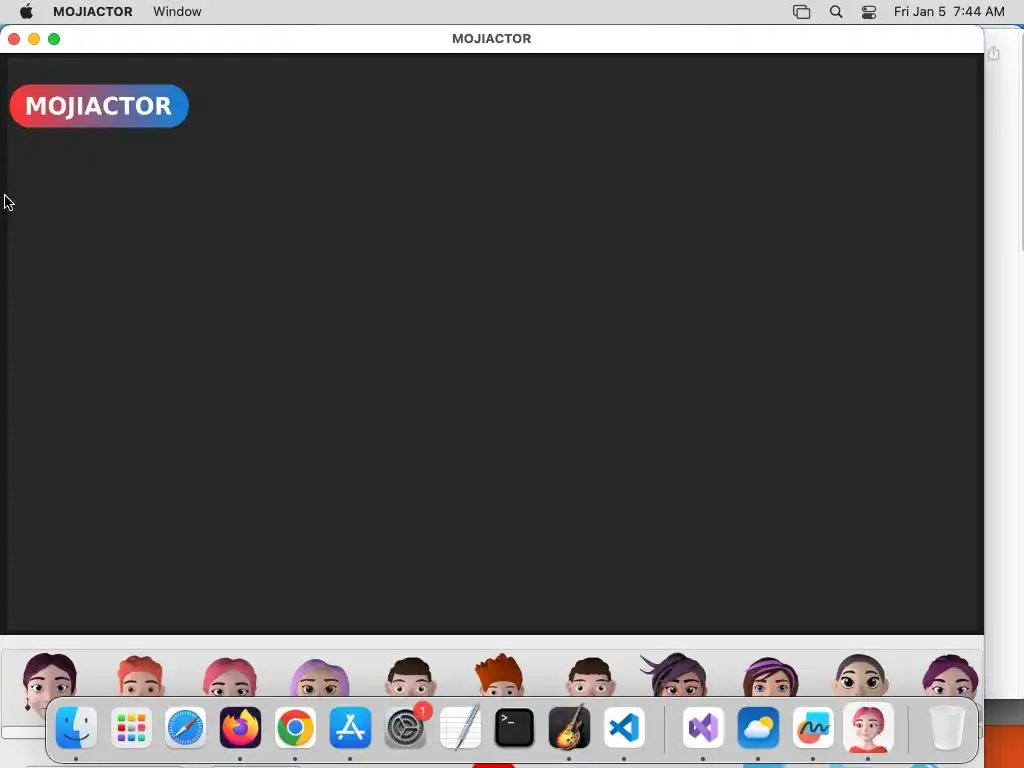The width and height of the screenshot is (1024, 768).
Task: Click the MOJIACTOR gradient logo badge
Action: [99, 106]
